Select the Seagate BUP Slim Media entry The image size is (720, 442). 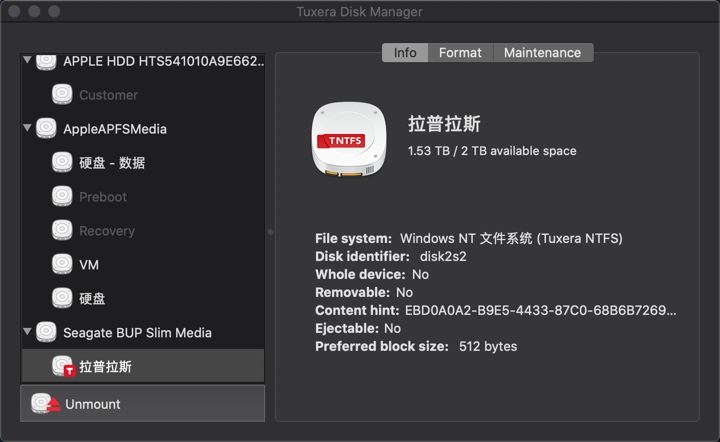coord(143,332)
